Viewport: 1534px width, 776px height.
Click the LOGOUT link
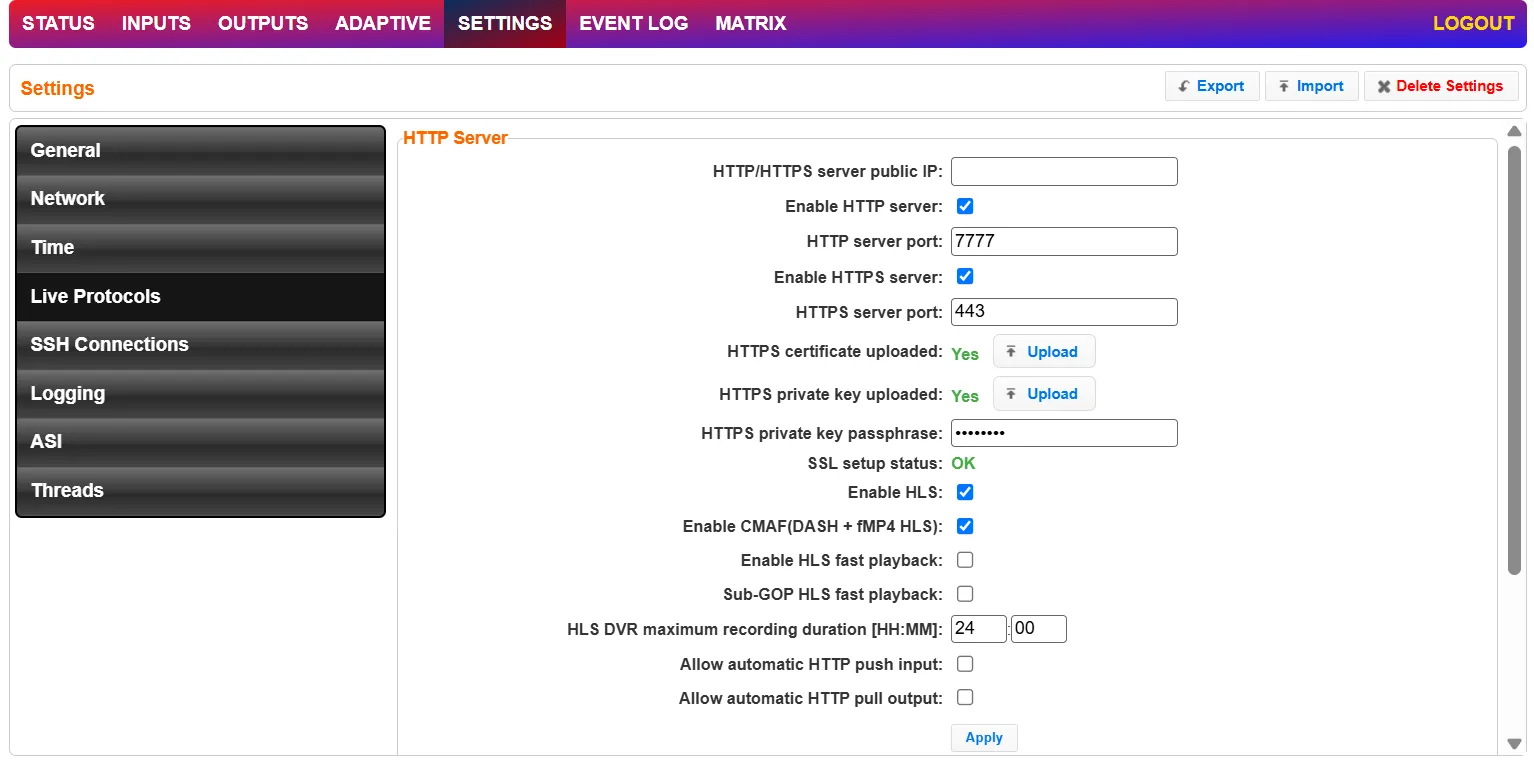click(1474, 23)
